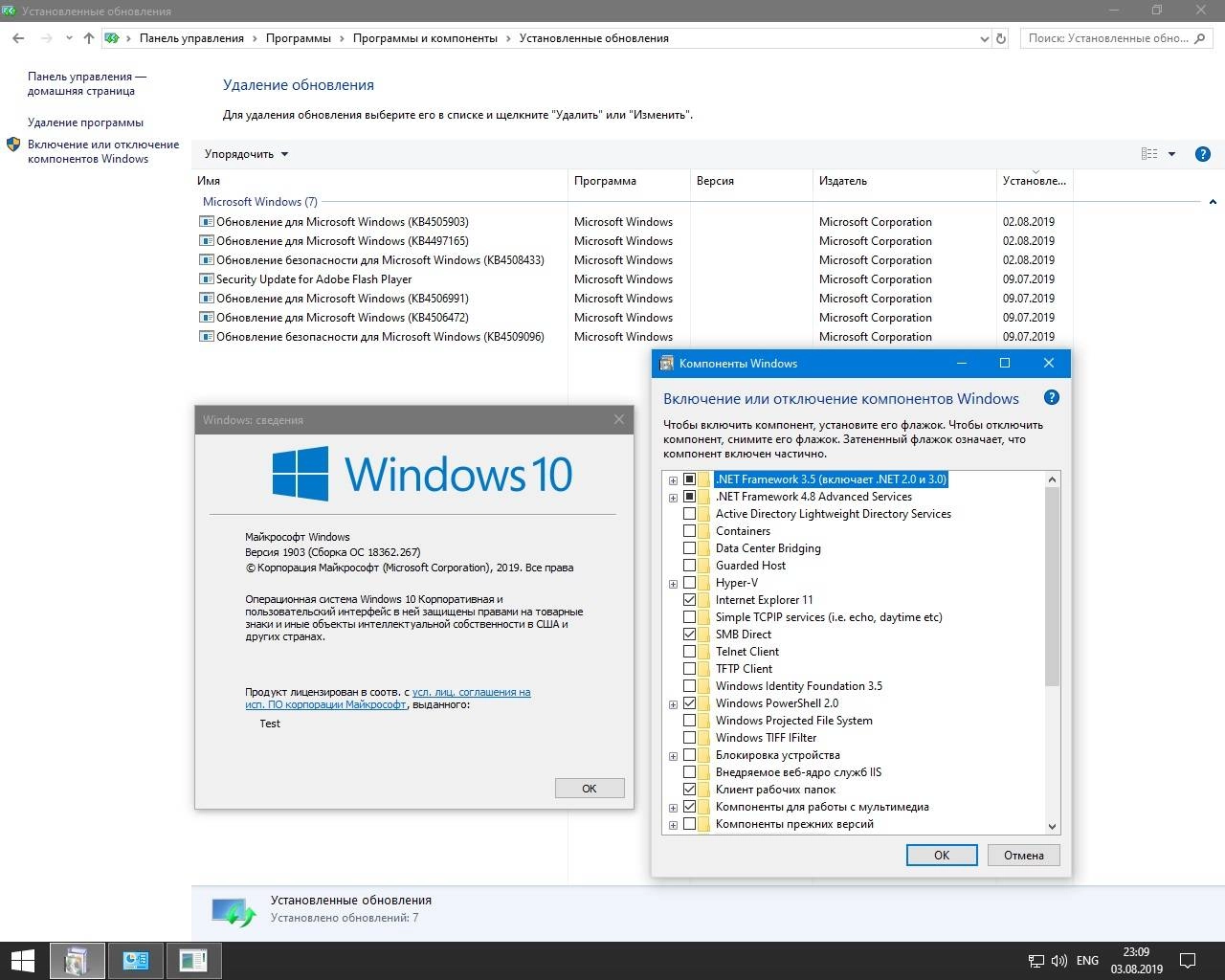The height and width of the screenshot is (980, 1225).
Task: Click the folder icon next to Hyper-V
Action: 704,582
